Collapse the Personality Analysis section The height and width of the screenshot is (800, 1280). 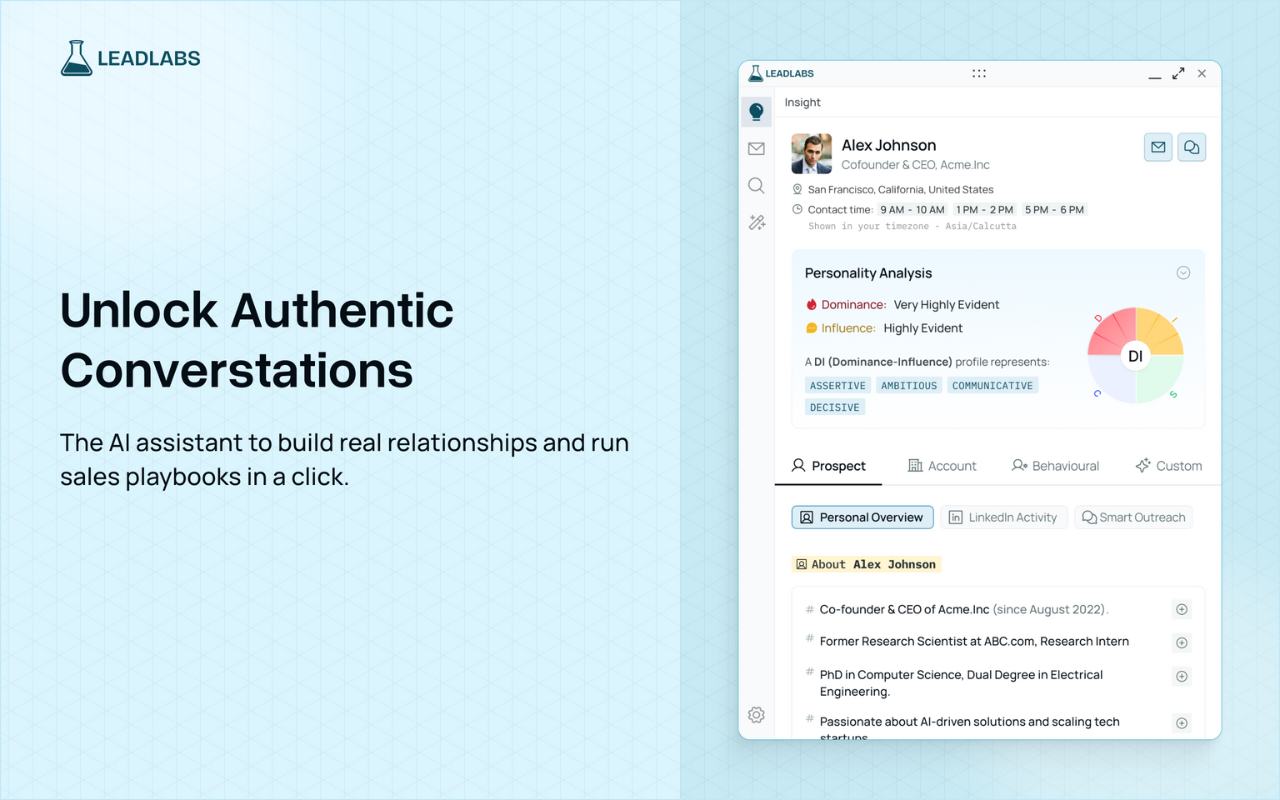coord(1183,272)
